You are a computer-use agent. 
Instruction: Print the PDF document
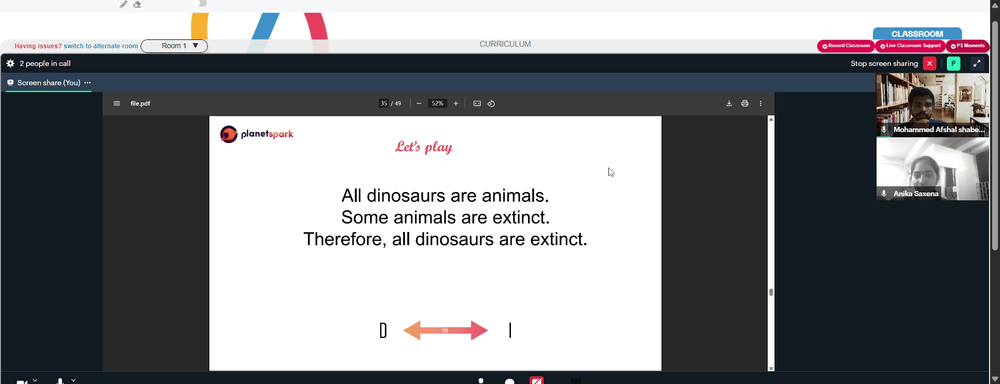[x=744, y=103]
